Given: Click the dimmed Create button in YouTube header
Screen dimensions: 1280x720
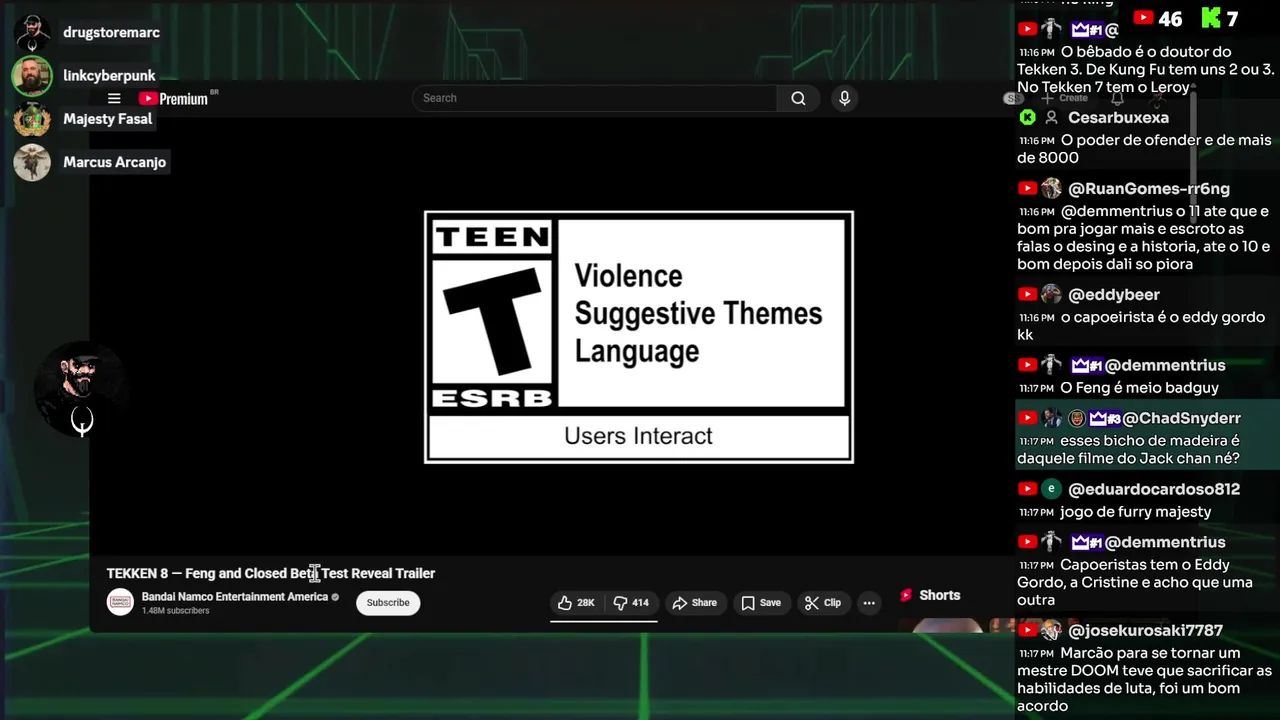Looking at the screenshot, I should click(x=1064, y=98).
